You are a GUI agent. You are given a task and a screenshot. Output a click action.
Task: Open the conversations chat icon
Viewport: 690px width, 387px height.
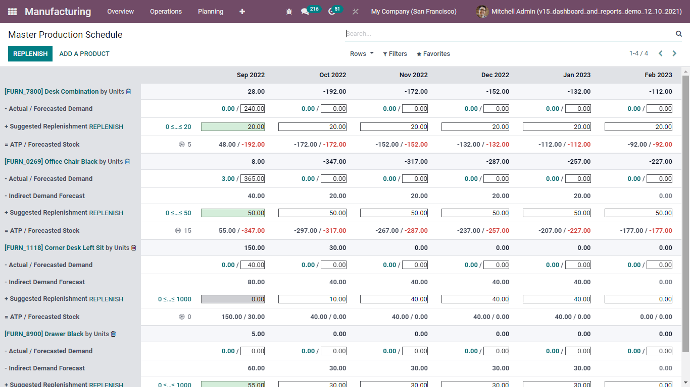(305, 12)
